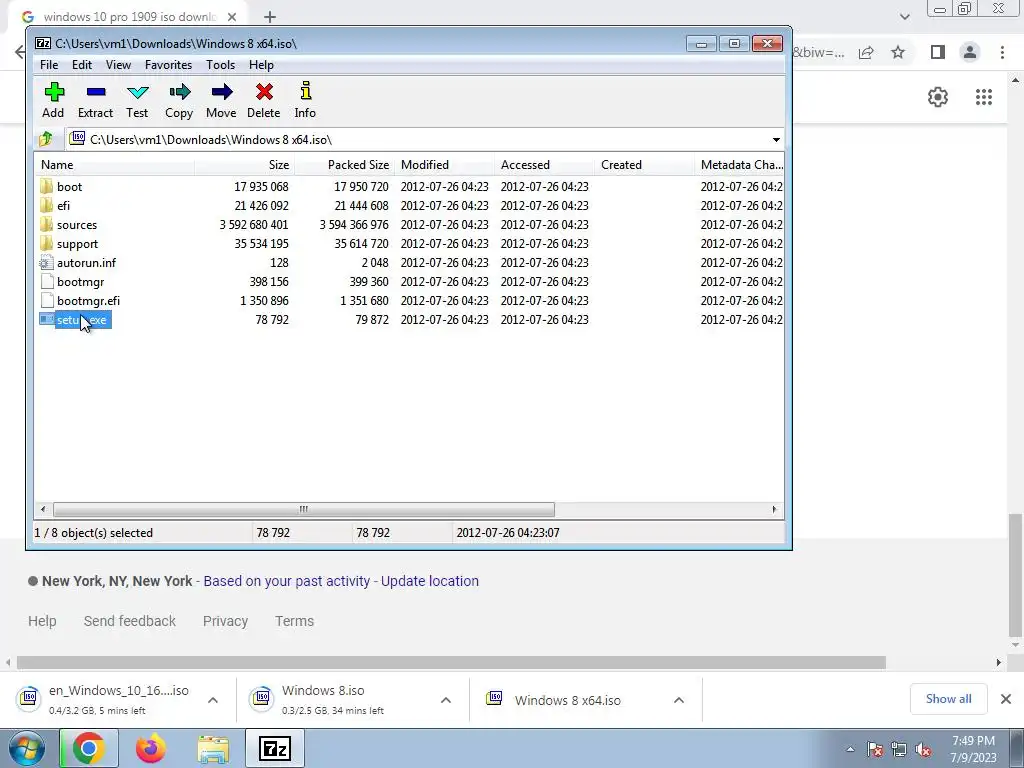1024x768 pixels.
Task: Select the sources folder icon
Action: [46, 224]
